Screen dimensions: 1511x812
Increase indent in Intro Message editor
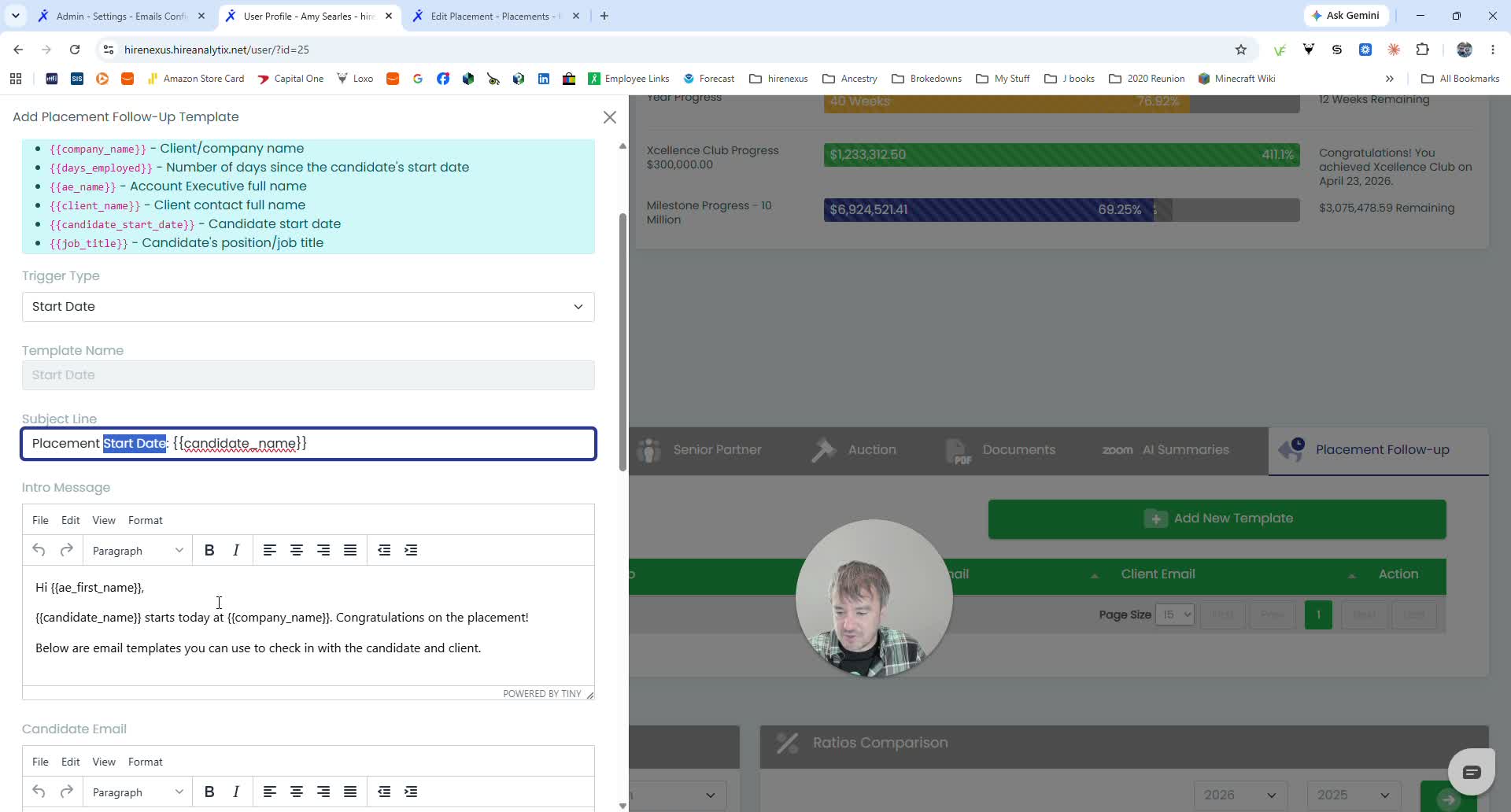(411, 550)
